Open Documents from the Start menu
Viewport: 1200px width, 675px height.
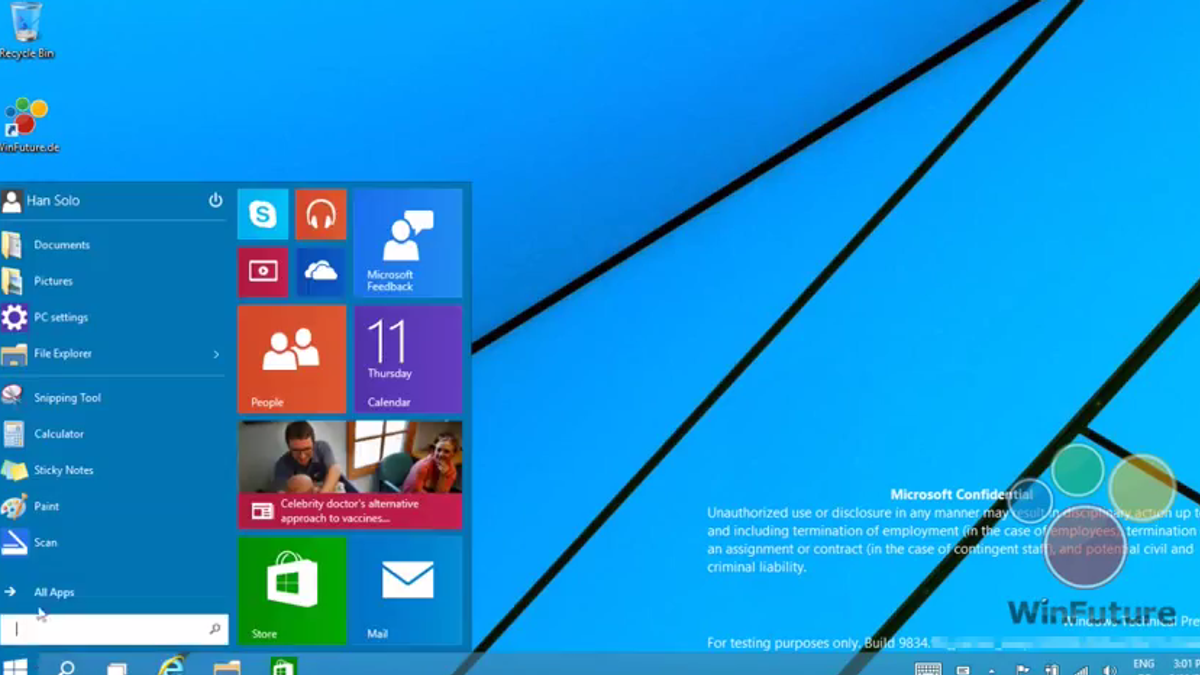tap(112, 245)
